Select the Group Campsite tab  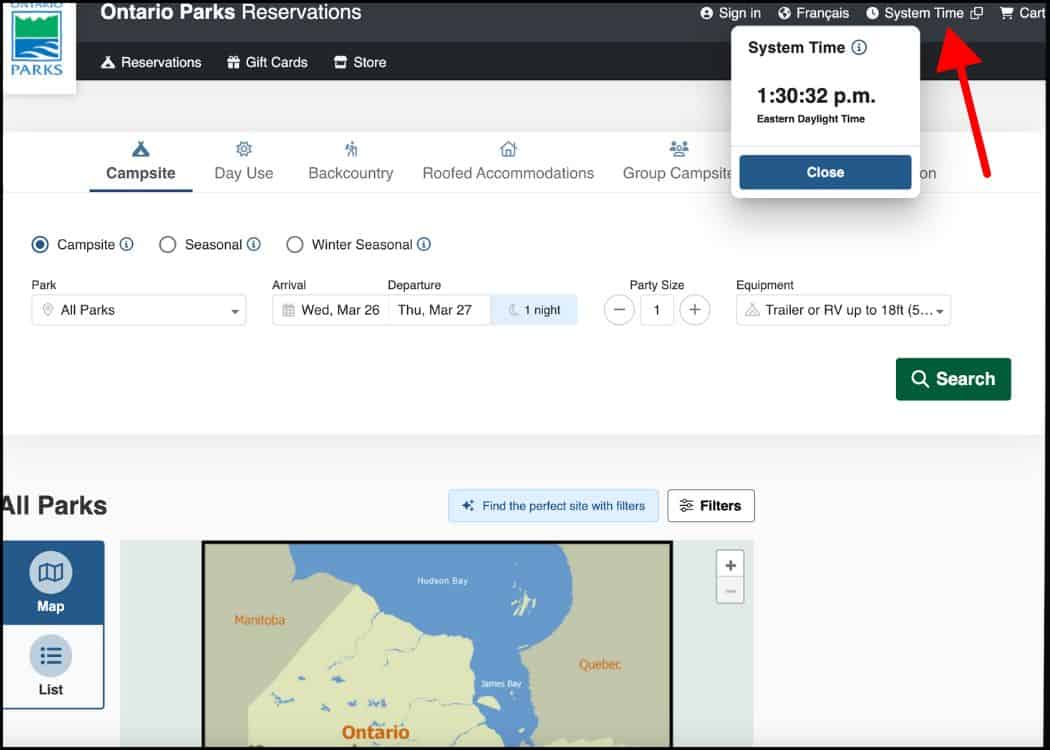tap(677, 162)
